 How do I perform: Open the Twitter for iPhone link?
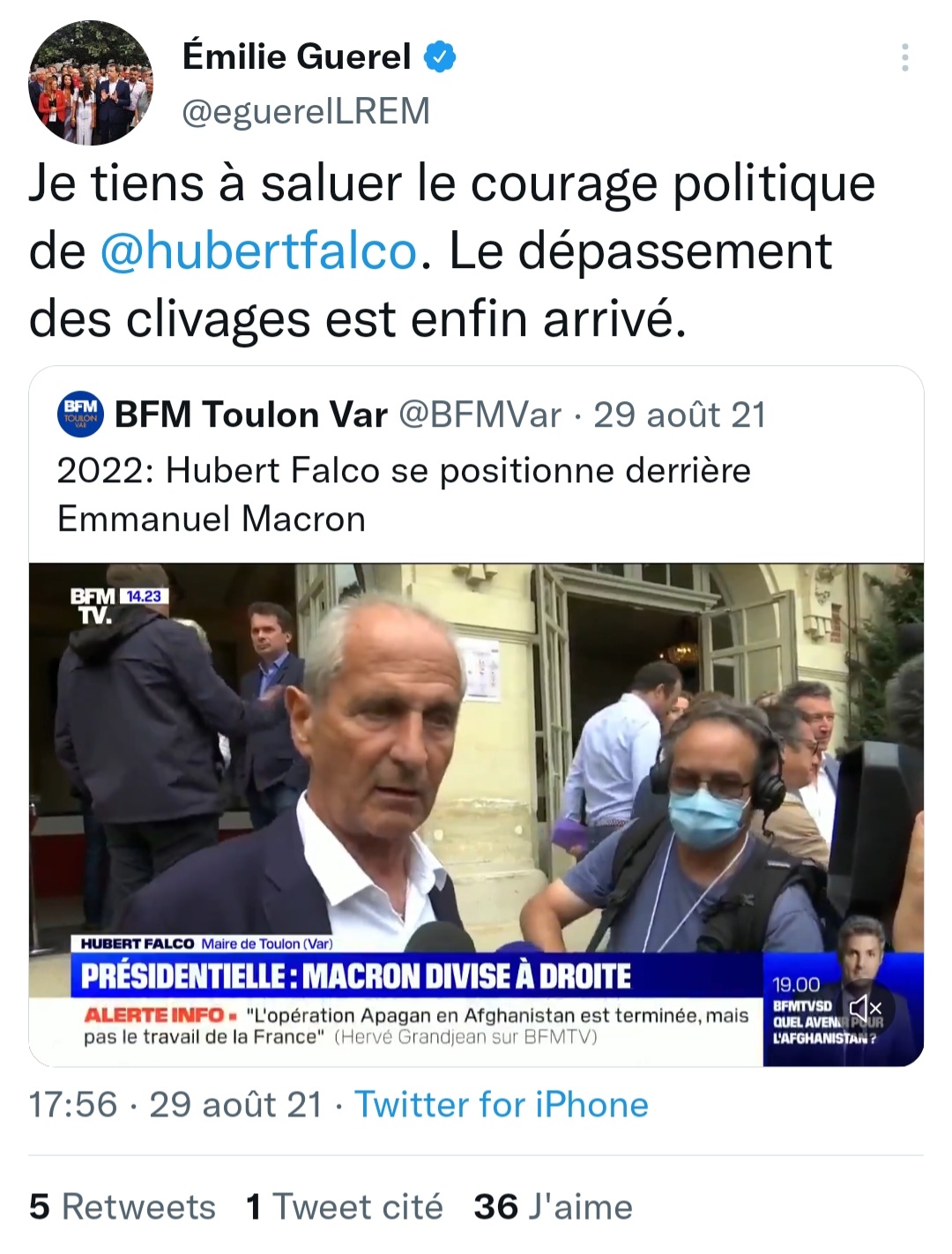coord(502,1105)
